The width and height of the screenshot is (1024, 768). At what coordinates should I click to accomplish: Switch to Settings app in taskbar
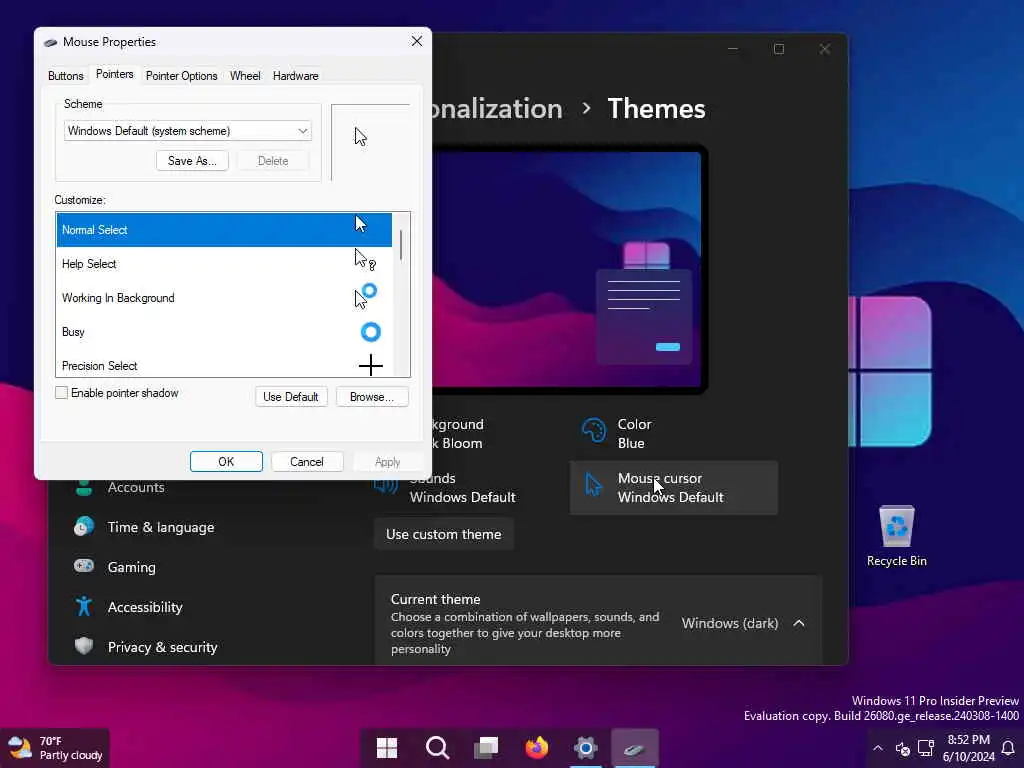click(586, 748)
